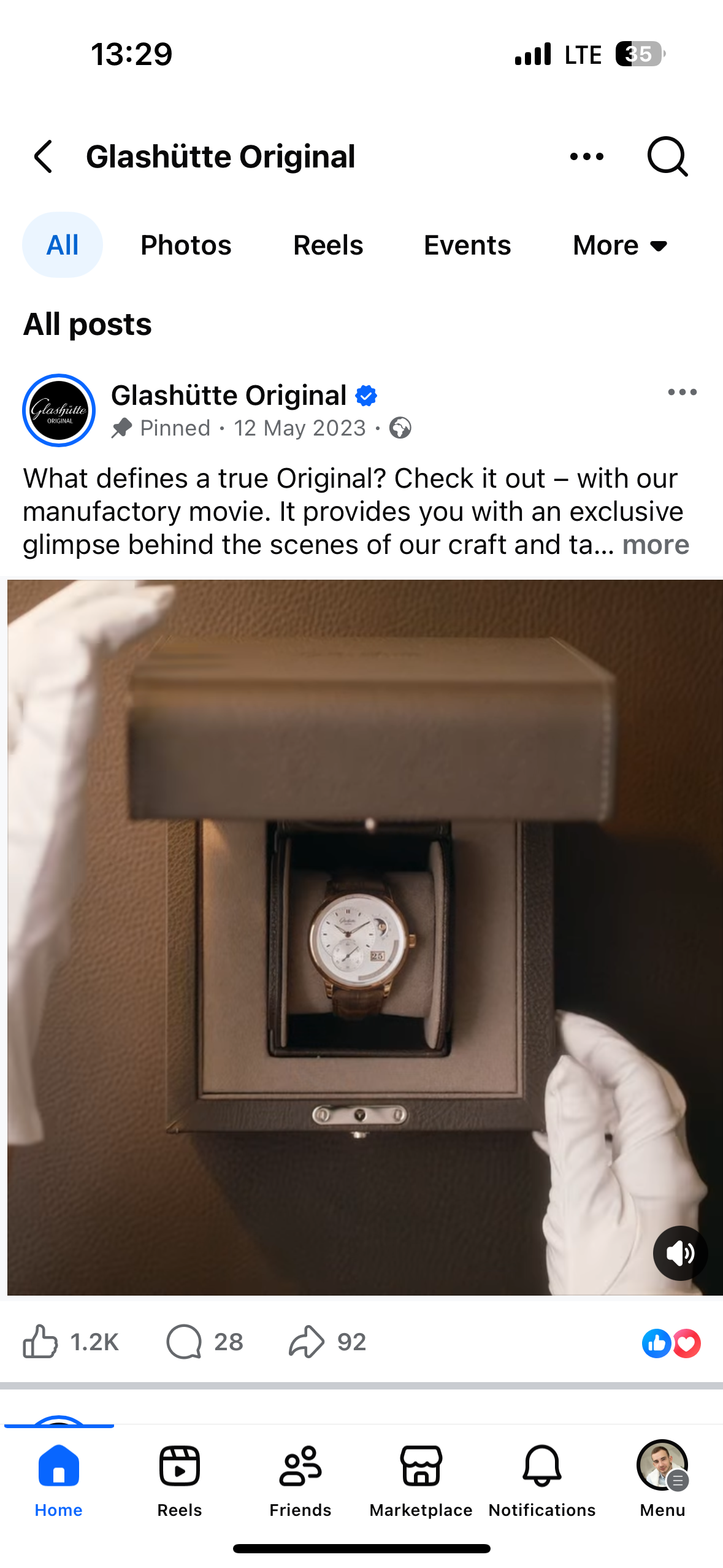View the like and heart reactions
Image resolution: width=723 pixels, height=1568 pixels.
coord(671,1343)
